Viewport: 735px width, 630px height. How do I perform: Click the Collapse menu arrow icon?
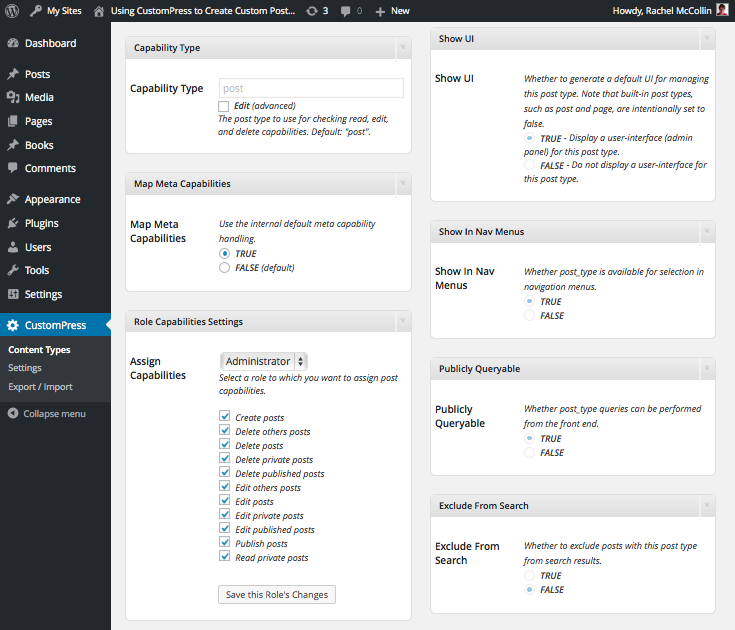13,413
